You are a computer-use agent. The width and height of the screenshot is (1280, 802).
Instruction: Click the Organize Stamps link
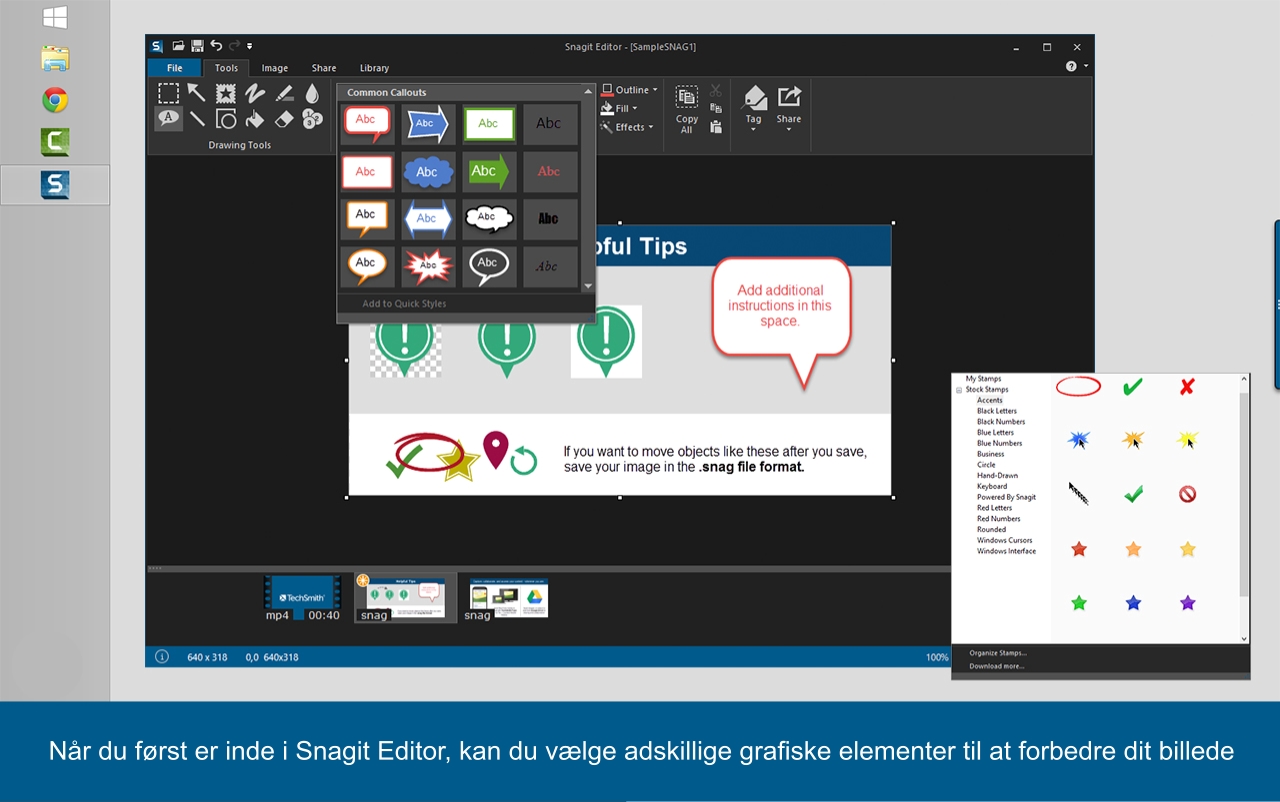pos(999,653)
